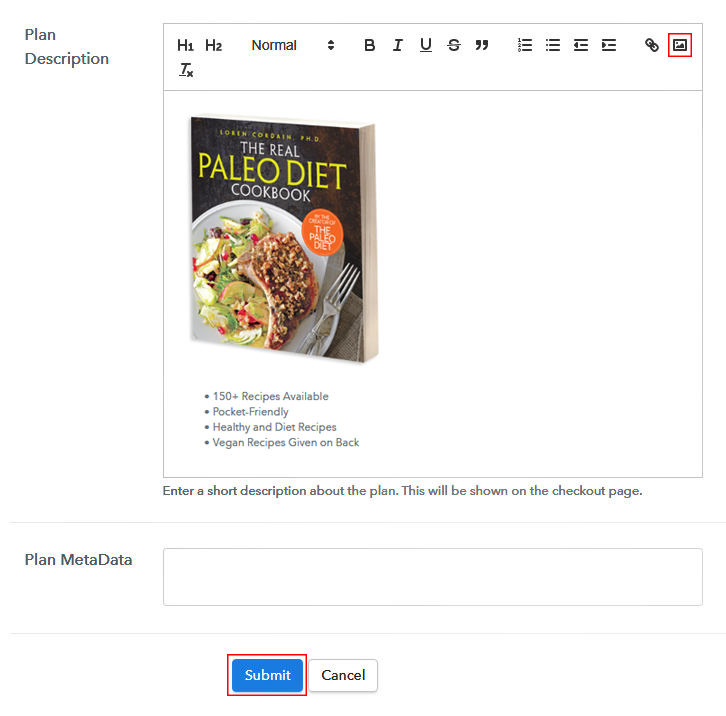
Task: Create a numbered list
Action: (525, 45)
